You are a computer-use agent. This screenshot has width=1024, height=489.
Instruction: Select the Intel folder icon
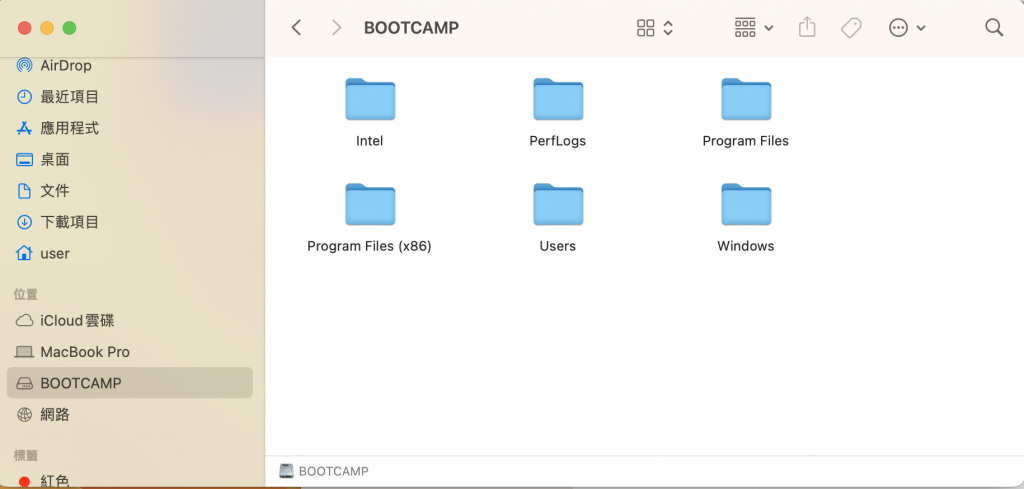click(x=370, y=100)
